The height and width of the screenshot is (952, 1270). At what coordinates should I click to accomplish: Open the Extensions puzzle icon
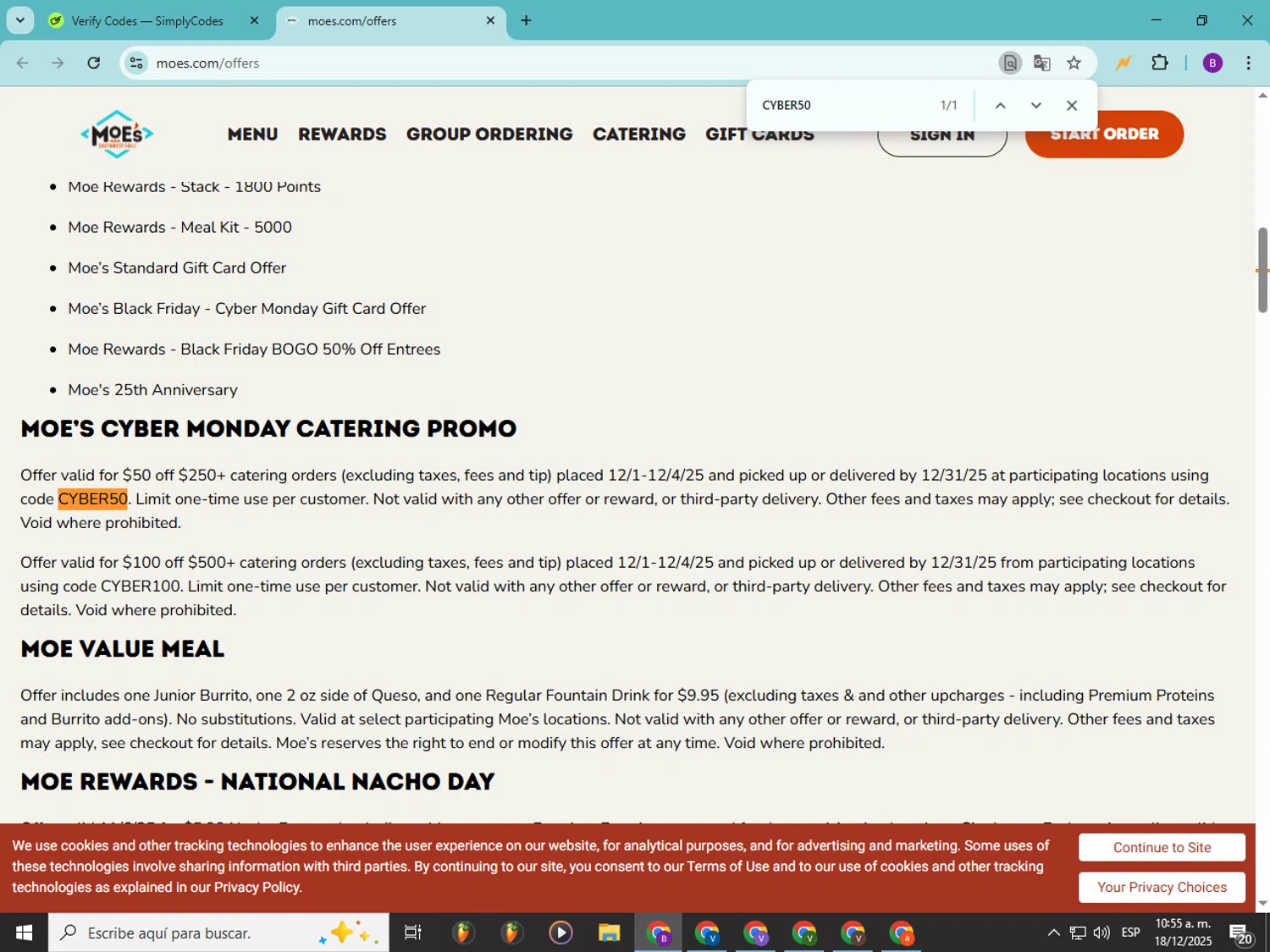1160,63
